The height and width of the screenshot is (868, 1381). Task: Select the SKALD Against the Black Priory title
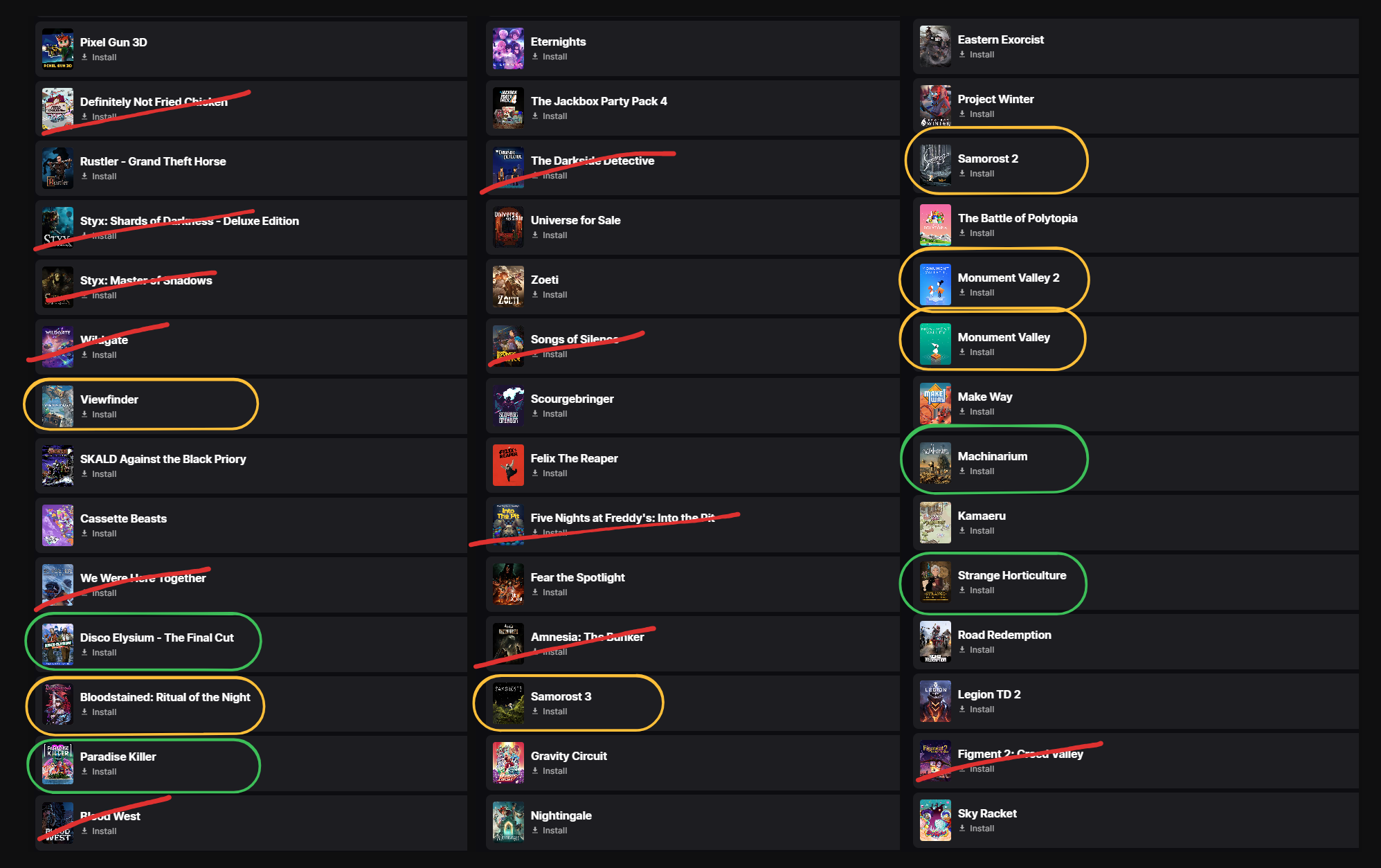coord(163,459)
